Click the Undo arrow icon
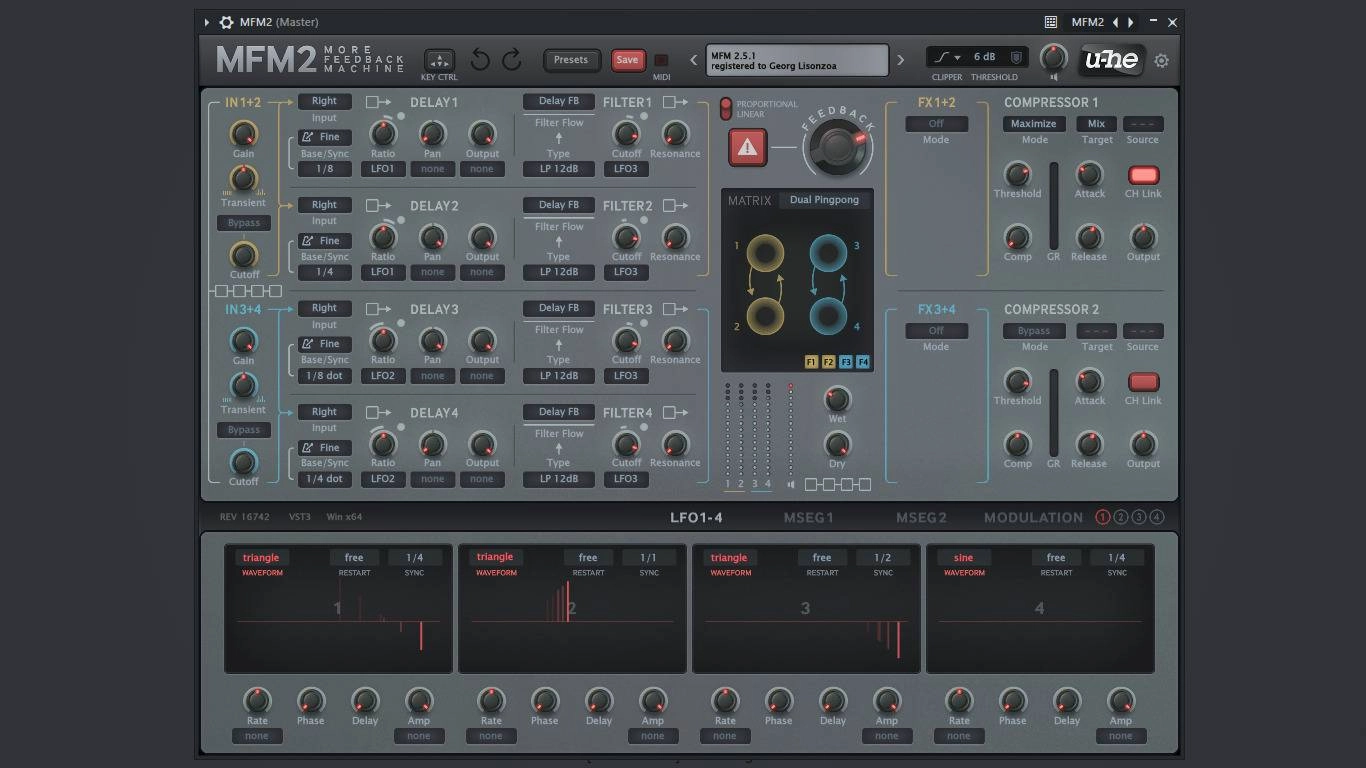Viewport: 1366px width, 768px height. [480, 60]
